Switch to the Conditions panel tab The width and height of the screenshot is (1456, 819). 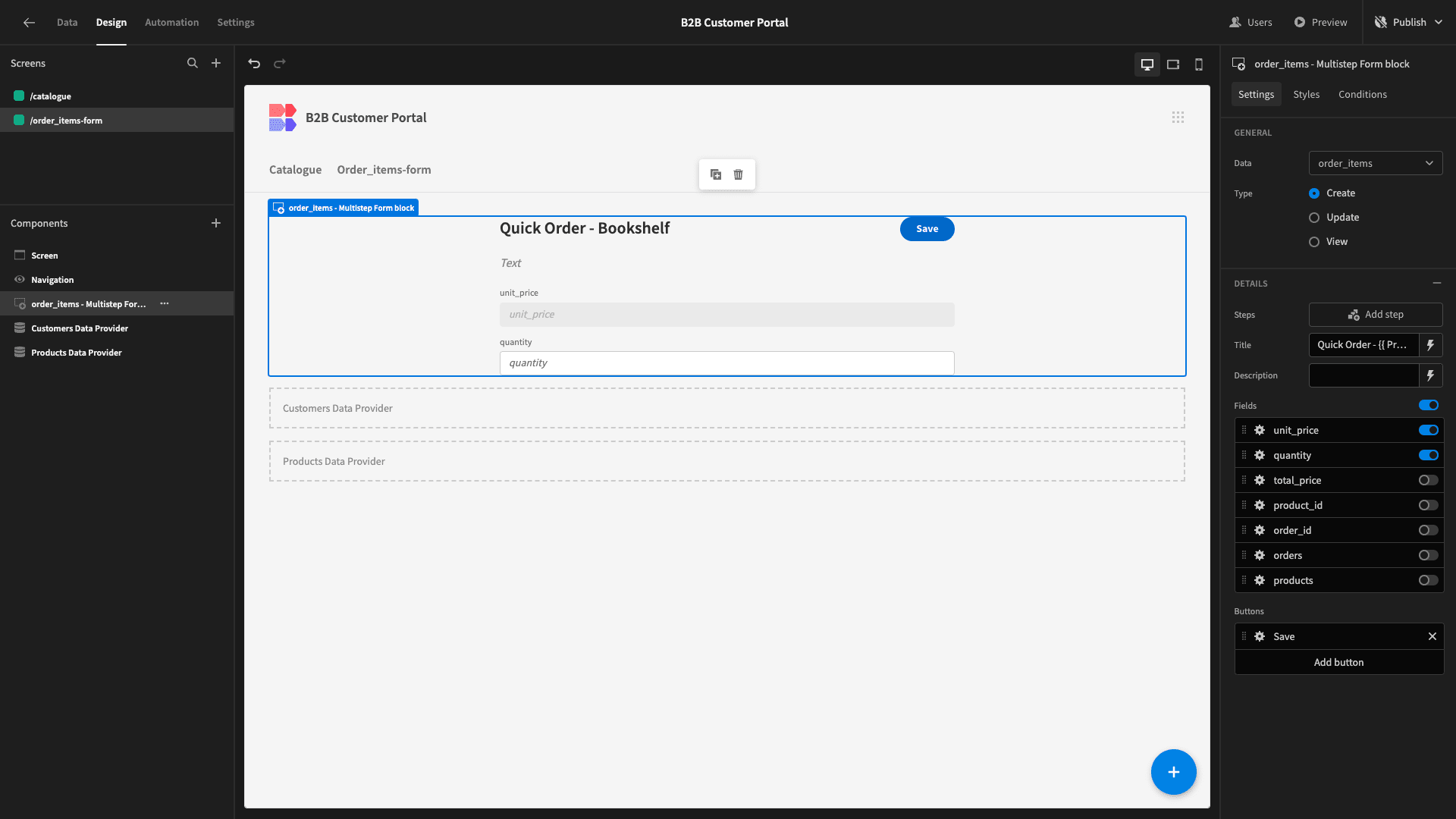click(1363, 94)
